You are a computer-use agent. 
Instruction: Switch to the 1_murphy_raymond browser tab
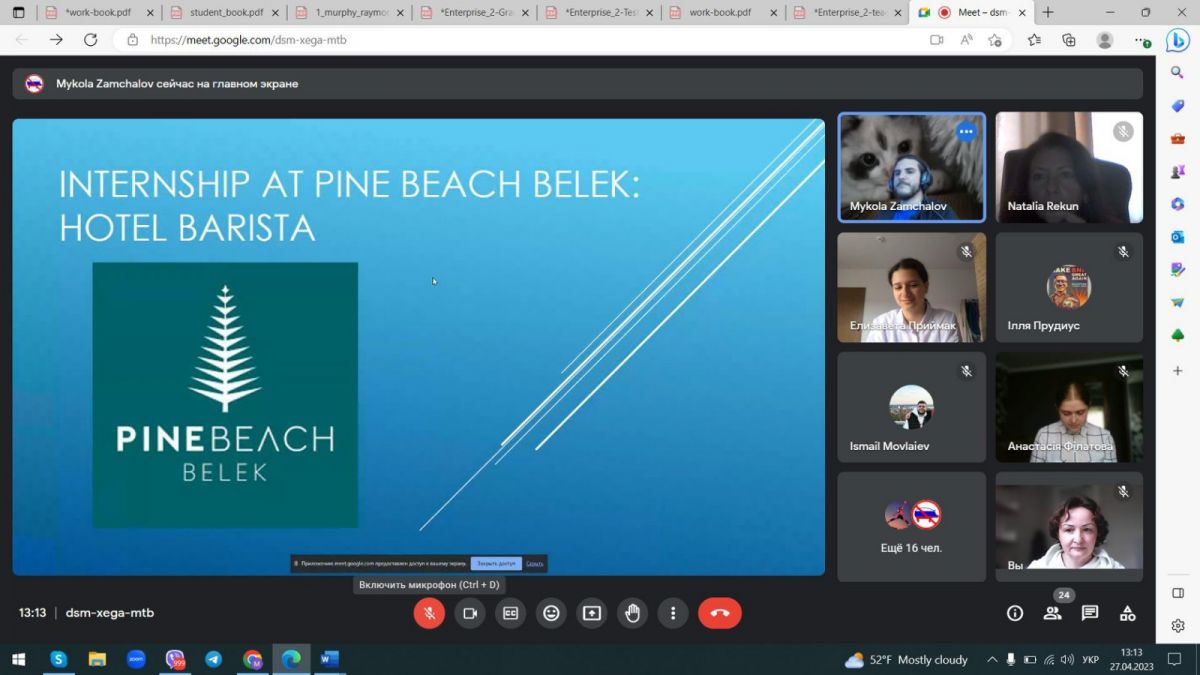(x=350, y=13)
